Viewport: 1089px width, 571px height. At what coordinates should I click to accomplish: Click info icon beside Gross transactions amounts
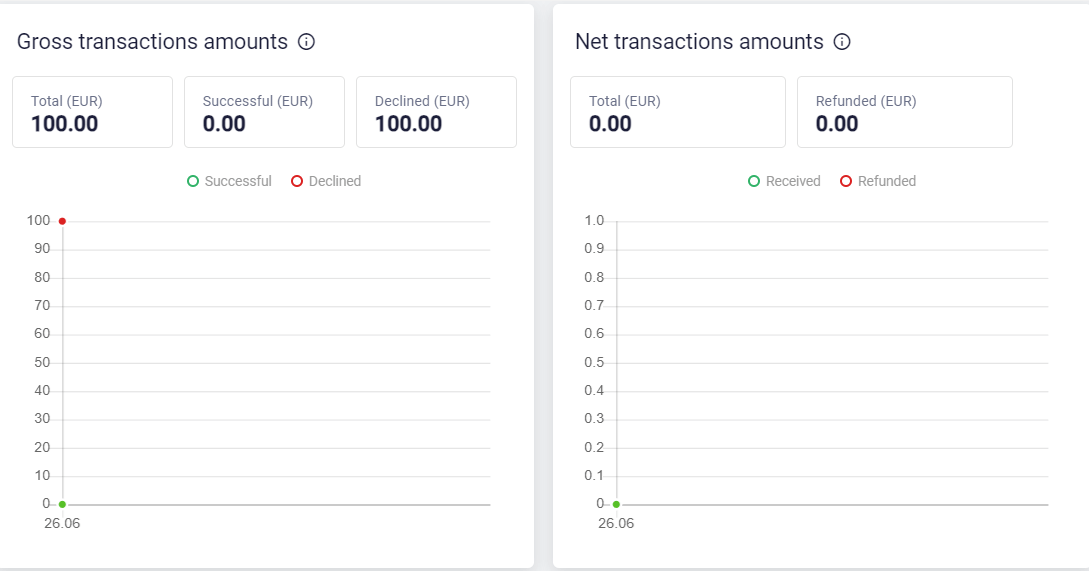pos(306,42)
